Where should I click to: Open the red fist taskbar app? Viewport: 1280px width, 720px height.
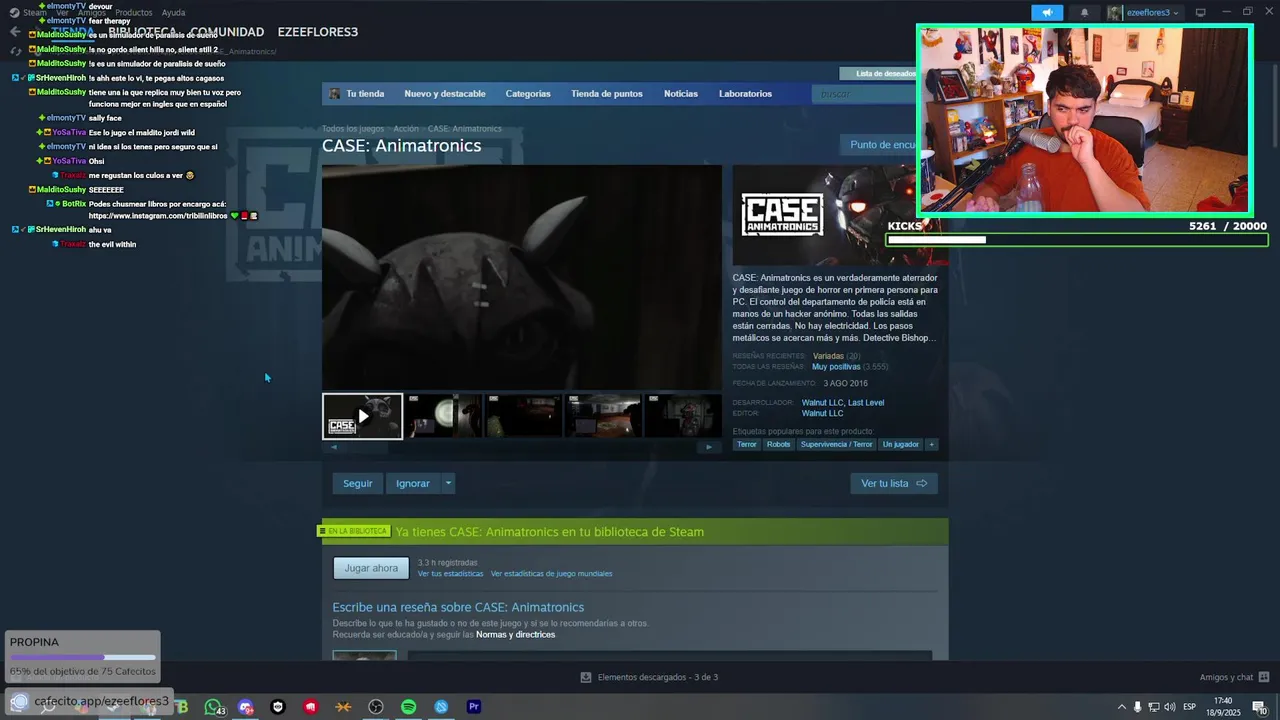[x=311, y=707]
